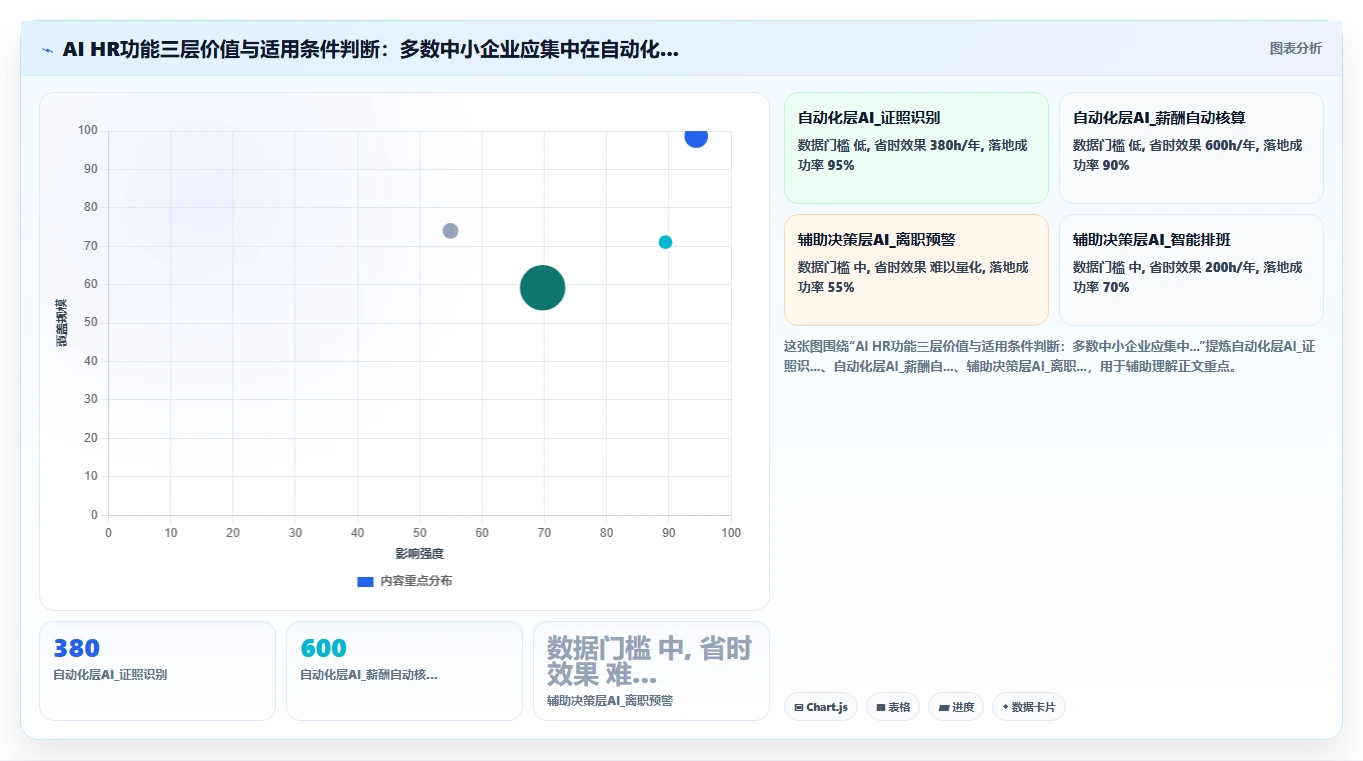Click the summary paragraph starting 这张图围绕
This screenshot has width=1363, height=761.
tap(1051, 356)
